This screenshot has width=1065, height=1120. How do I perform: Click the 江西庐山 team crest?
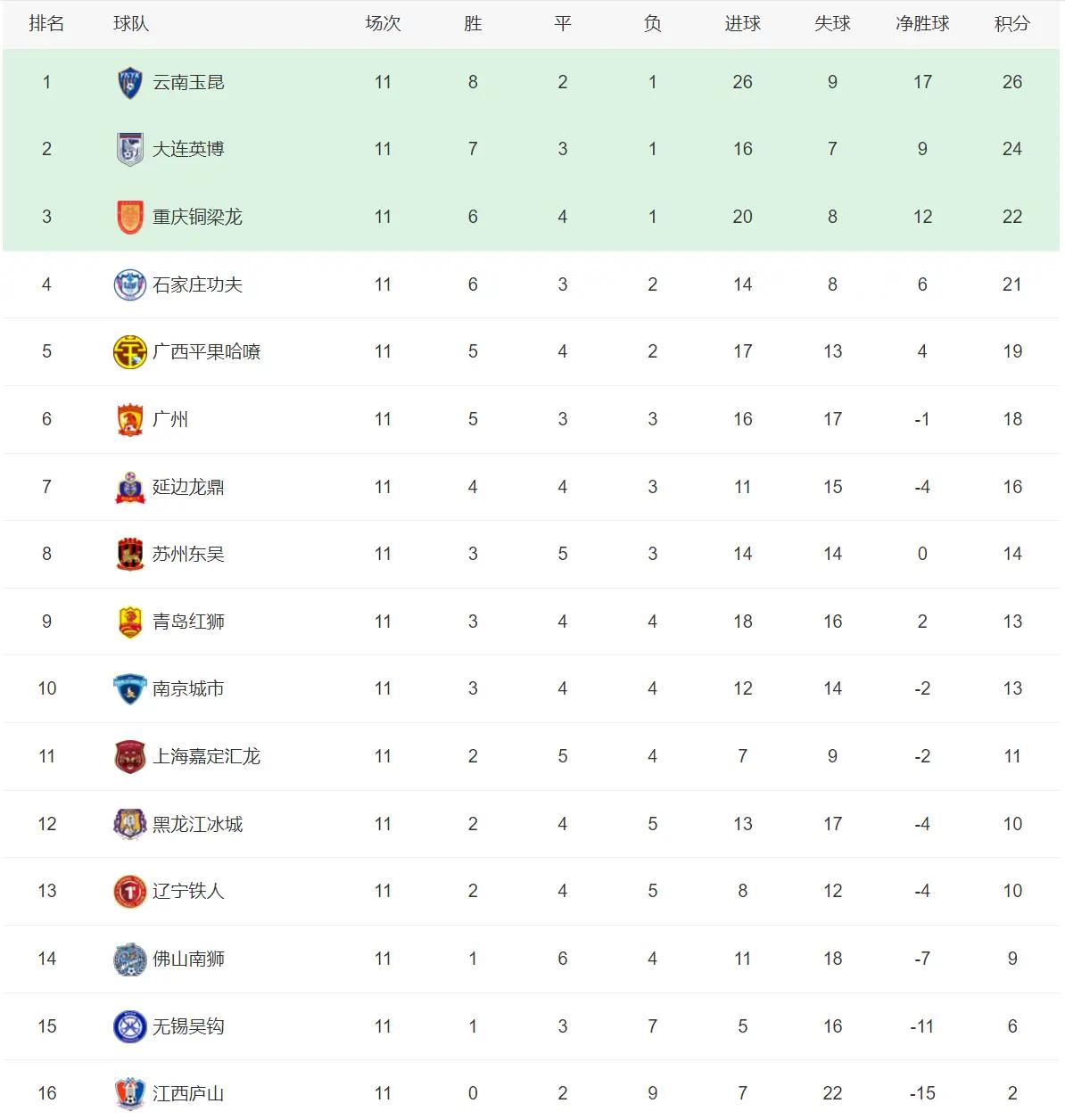pos(130,1093)
